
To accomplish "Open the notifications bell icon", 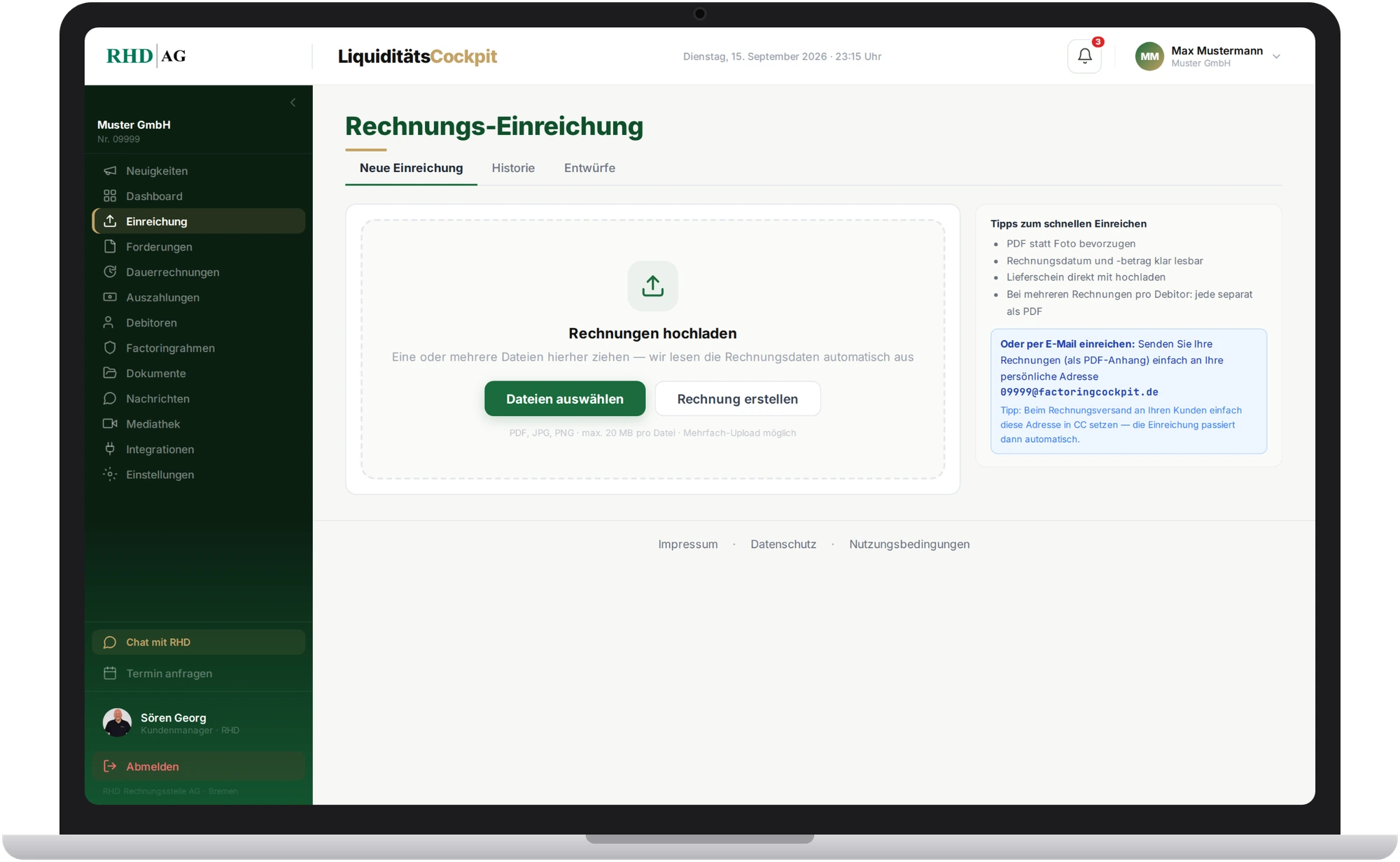I will 1084,56.
